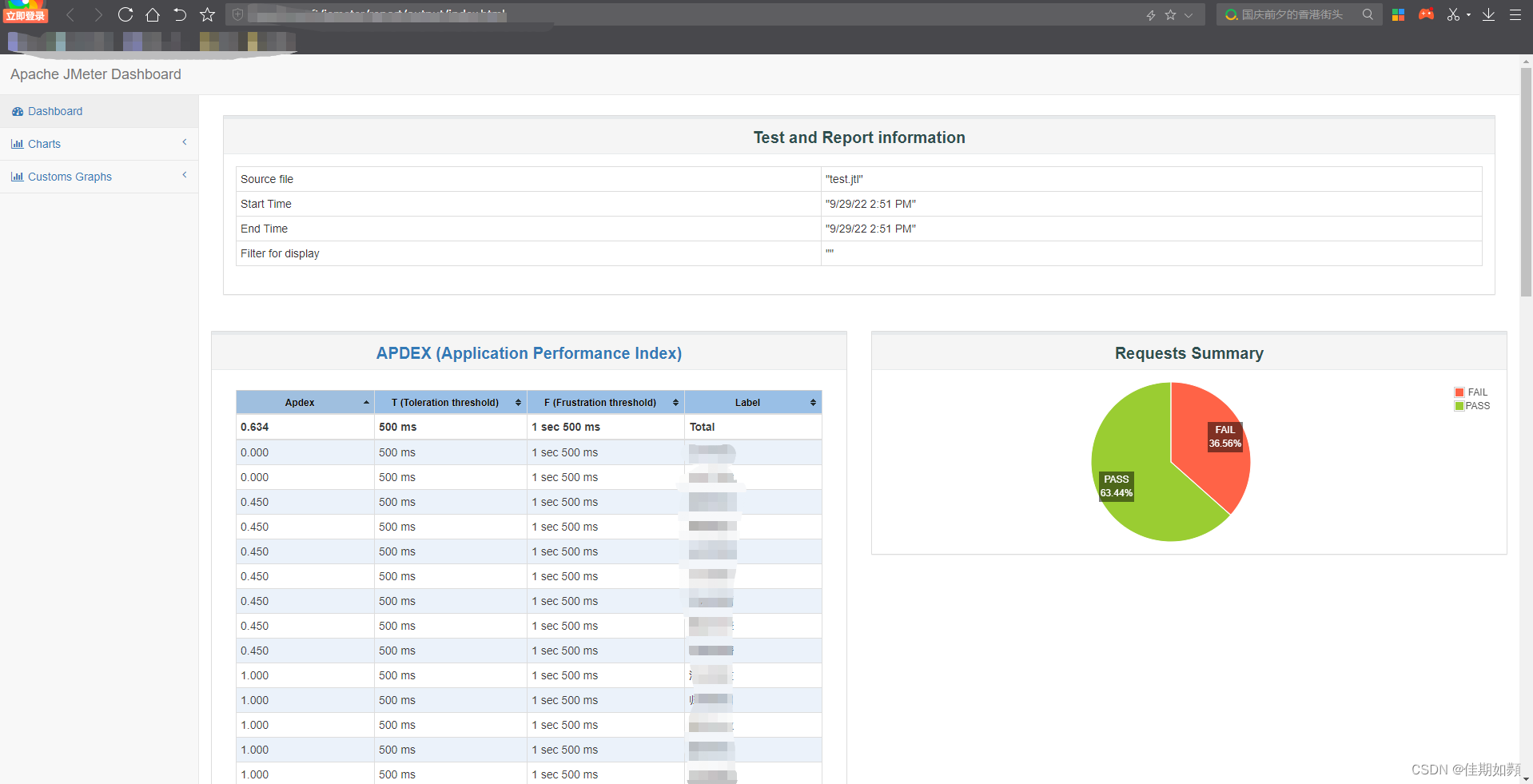The width and height of the screenshot is (1533, 784).
Task: Click the Dashboard gauge icon in sidebar
Action: pos(18,111)
